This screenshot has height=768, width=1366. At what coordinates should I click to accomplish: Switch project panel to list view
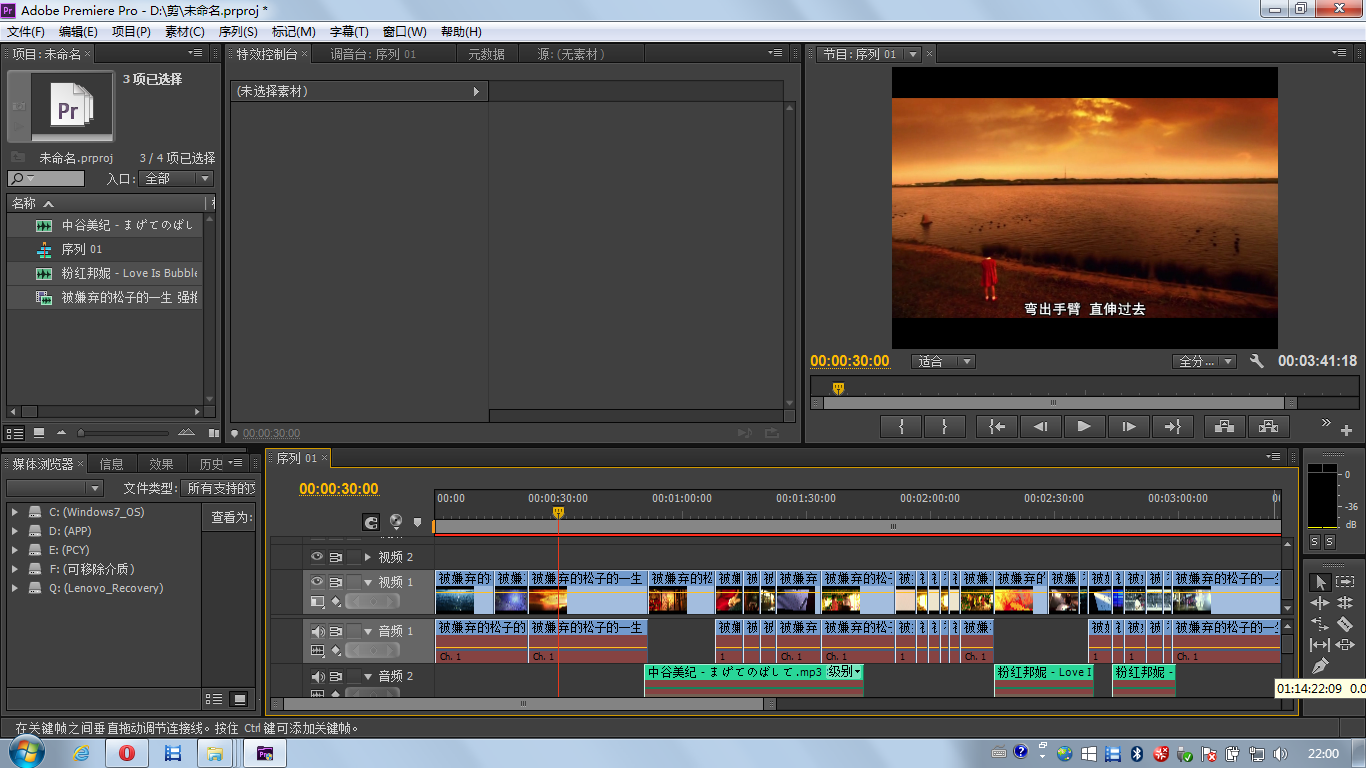pyautogui.click(x=15, y=433)
